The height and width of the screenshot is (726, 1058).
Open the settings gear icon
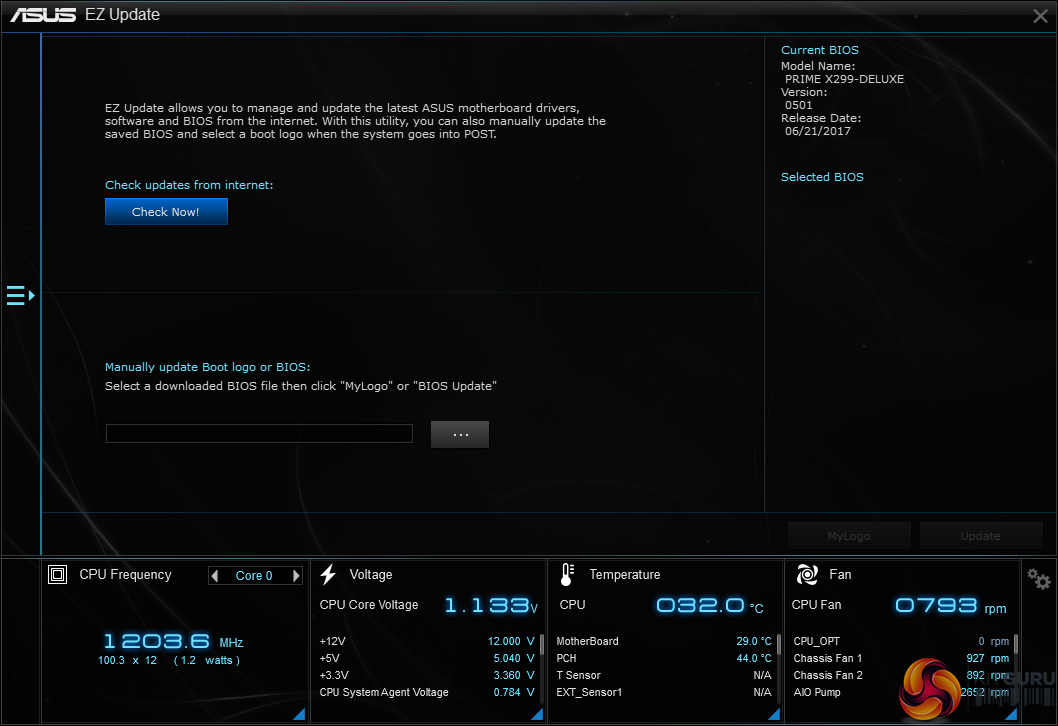click(x=1038, y=579)
